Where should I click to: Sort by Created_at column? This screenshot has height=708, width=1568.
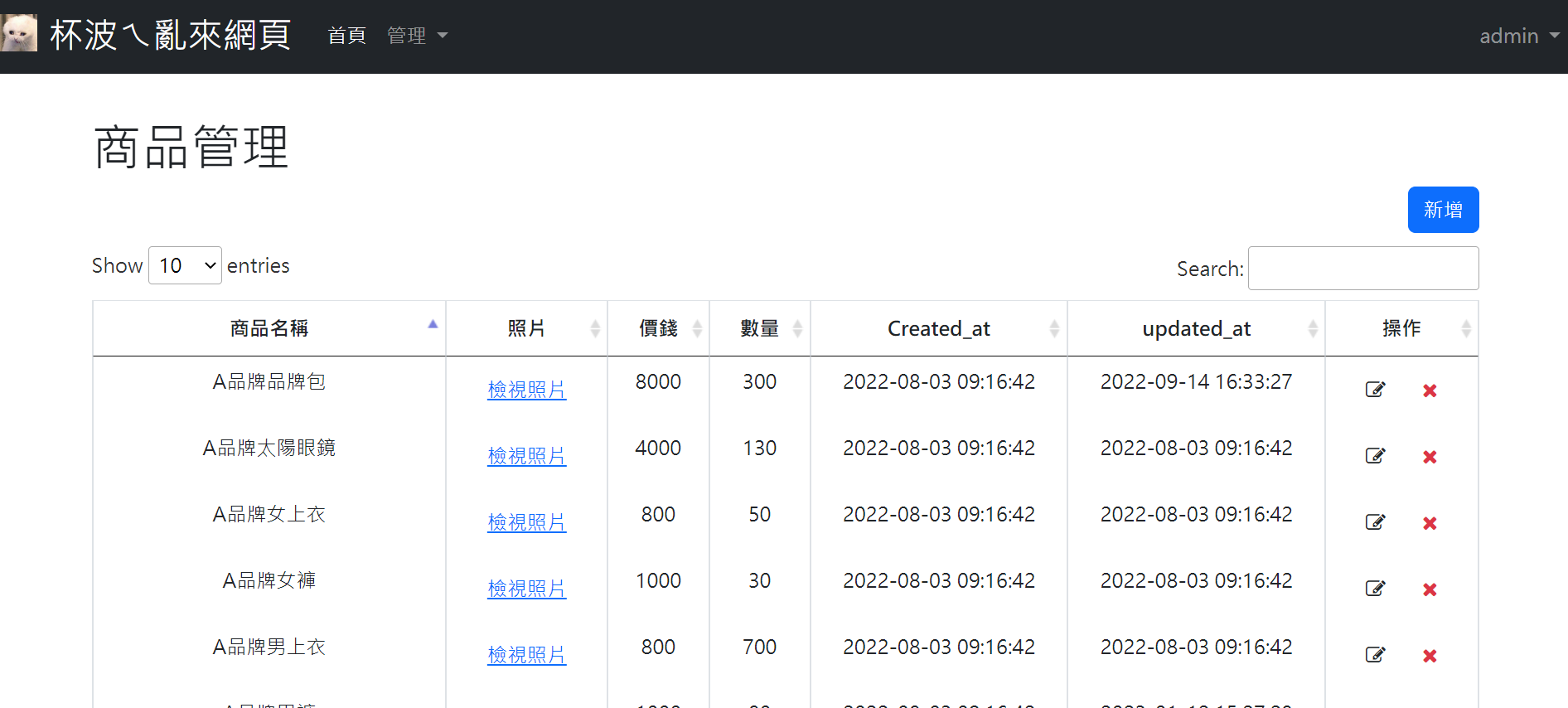tap(939, 328)
